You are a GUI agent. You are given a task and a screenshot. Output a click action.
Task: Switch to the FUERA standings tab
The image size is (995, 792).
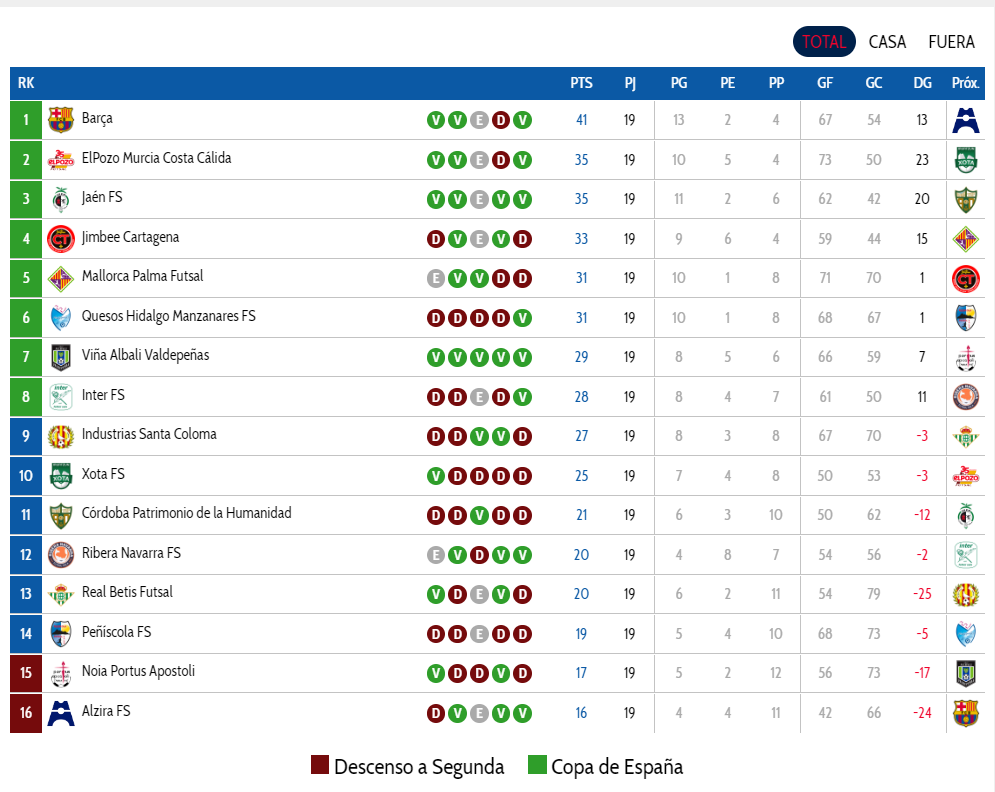[x=951, y=42]
